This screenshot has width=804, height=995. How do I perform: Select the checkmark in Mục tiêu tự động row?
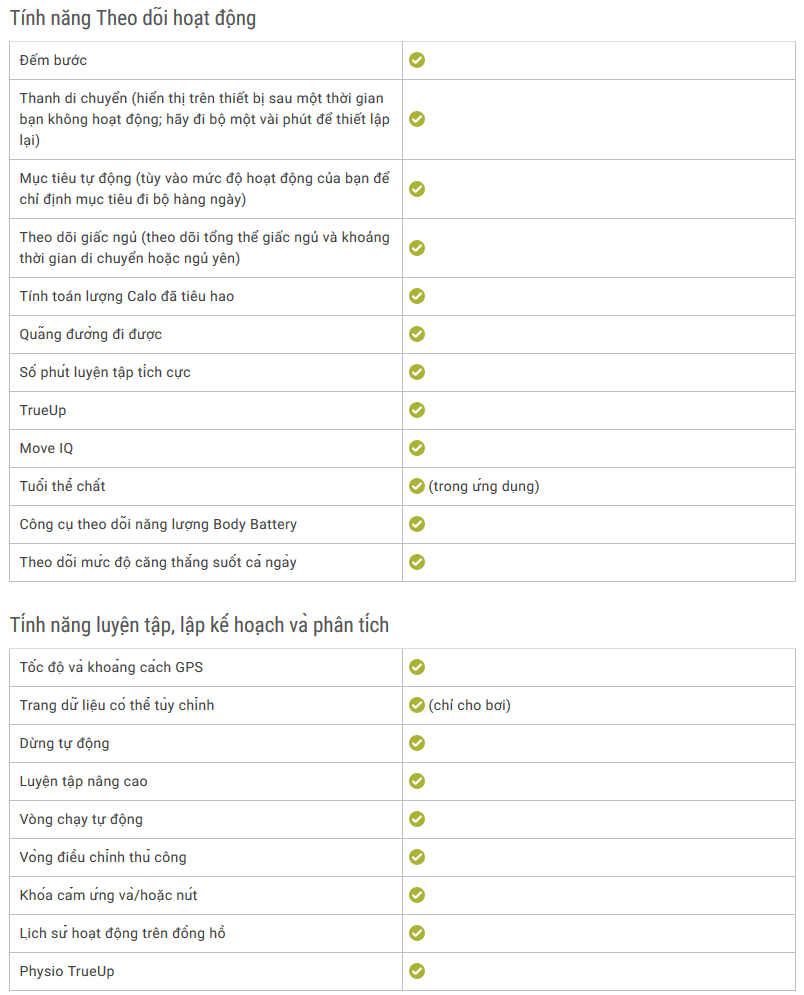(x=417, y=189)
